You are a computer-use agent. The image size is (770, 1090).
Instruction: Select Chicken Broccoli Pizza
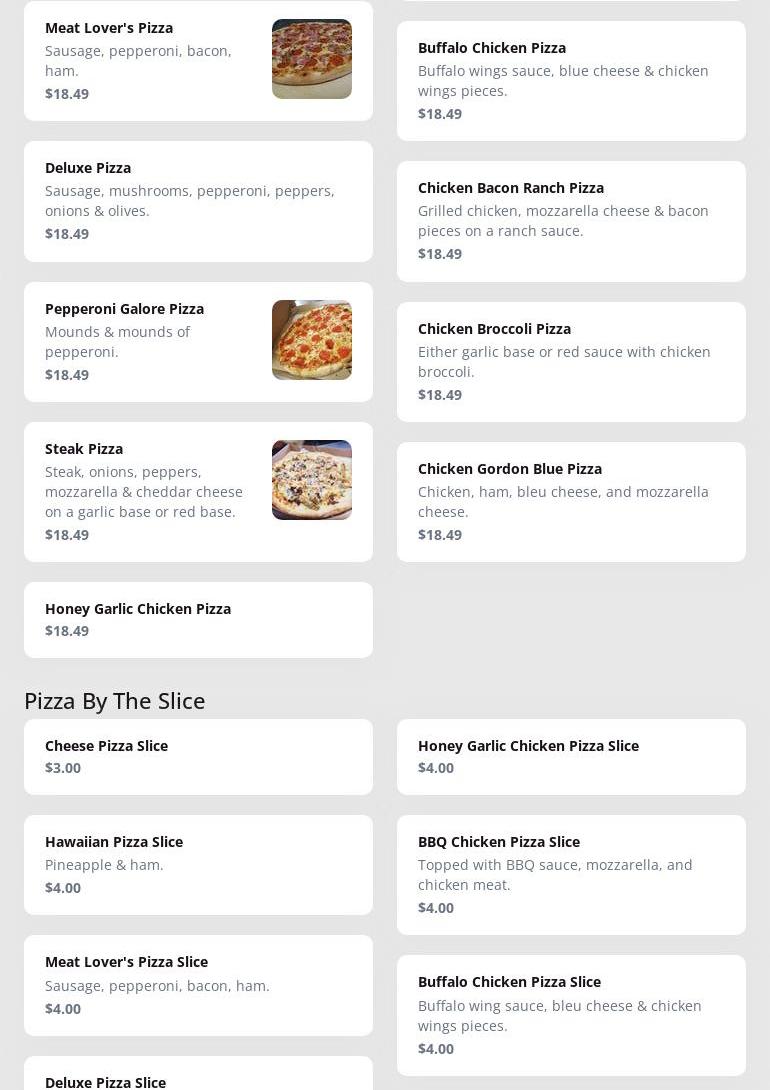click(571, 362)
